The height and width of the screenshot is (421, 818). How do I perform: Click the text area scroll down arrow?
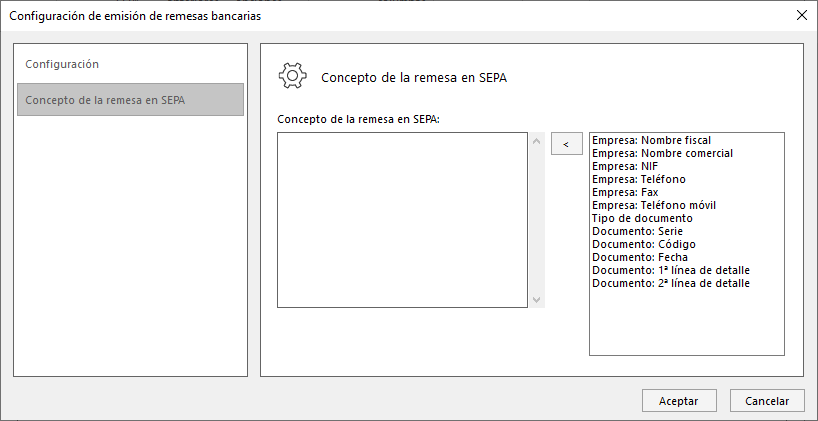(x=536, y=299)
